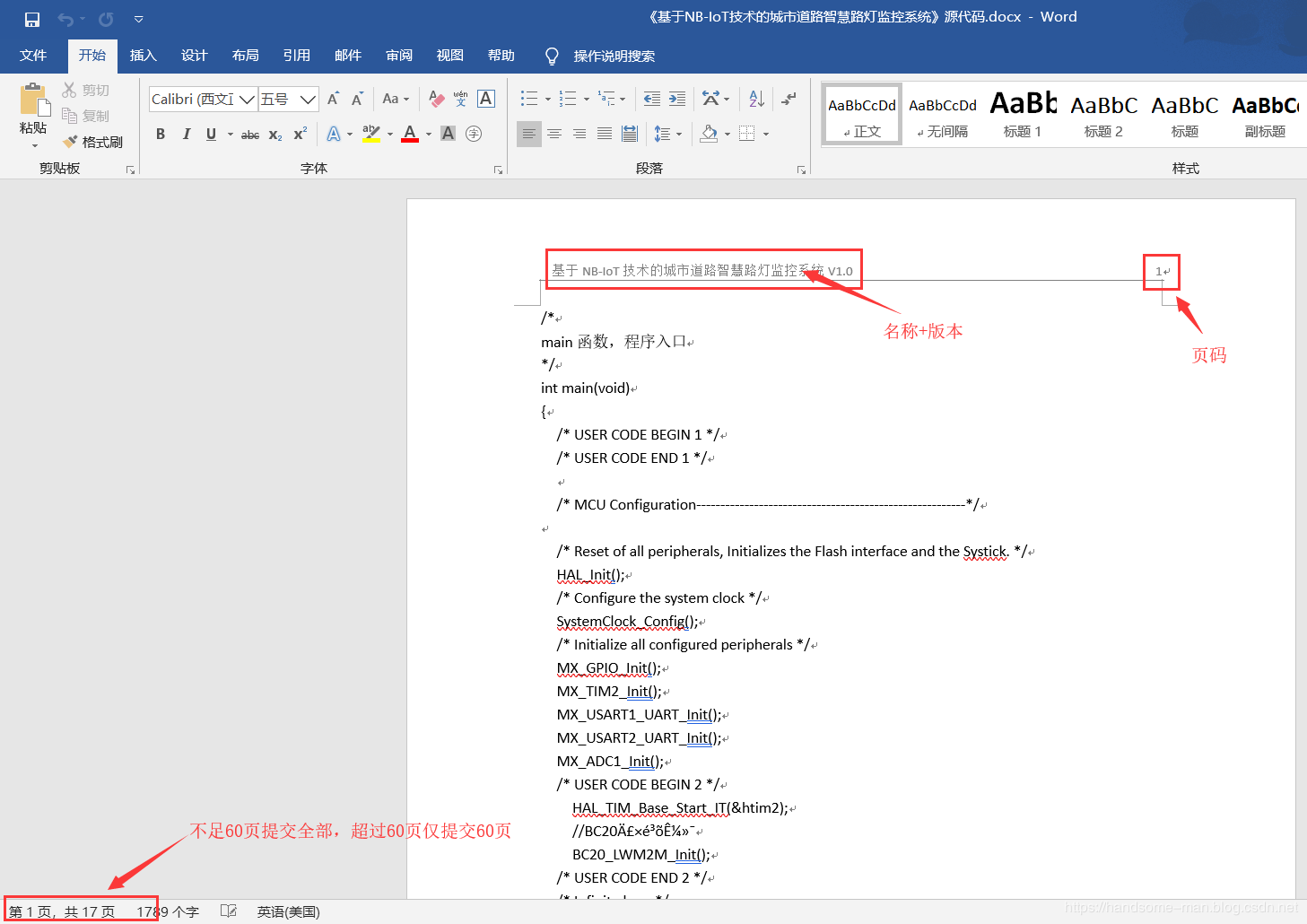Apply the 标题 1 style

pyautogui.click(x=1024, y=114)
